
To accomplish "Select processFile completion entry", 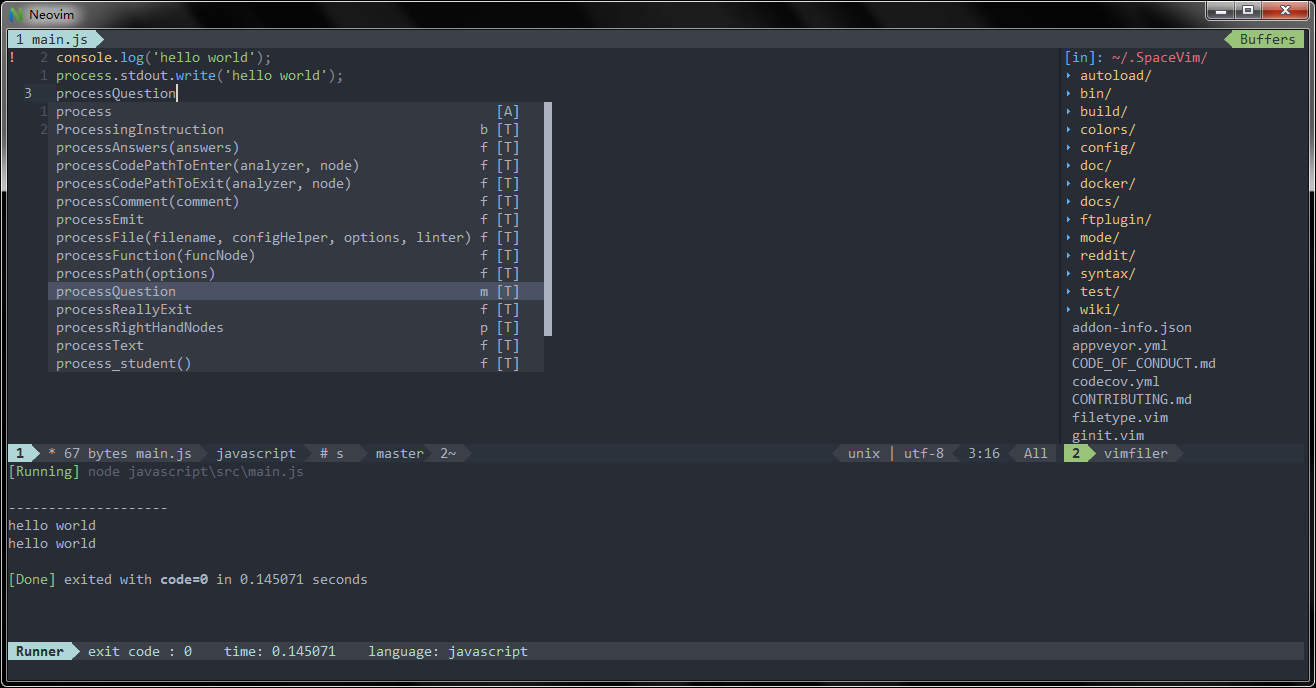I will pos(262,238).
